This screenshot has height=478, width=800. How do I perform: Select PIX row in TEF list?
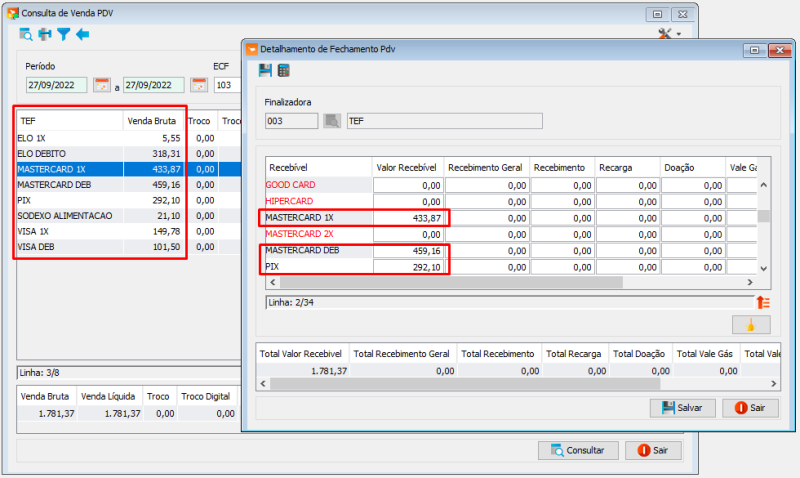tap(129, 200)
